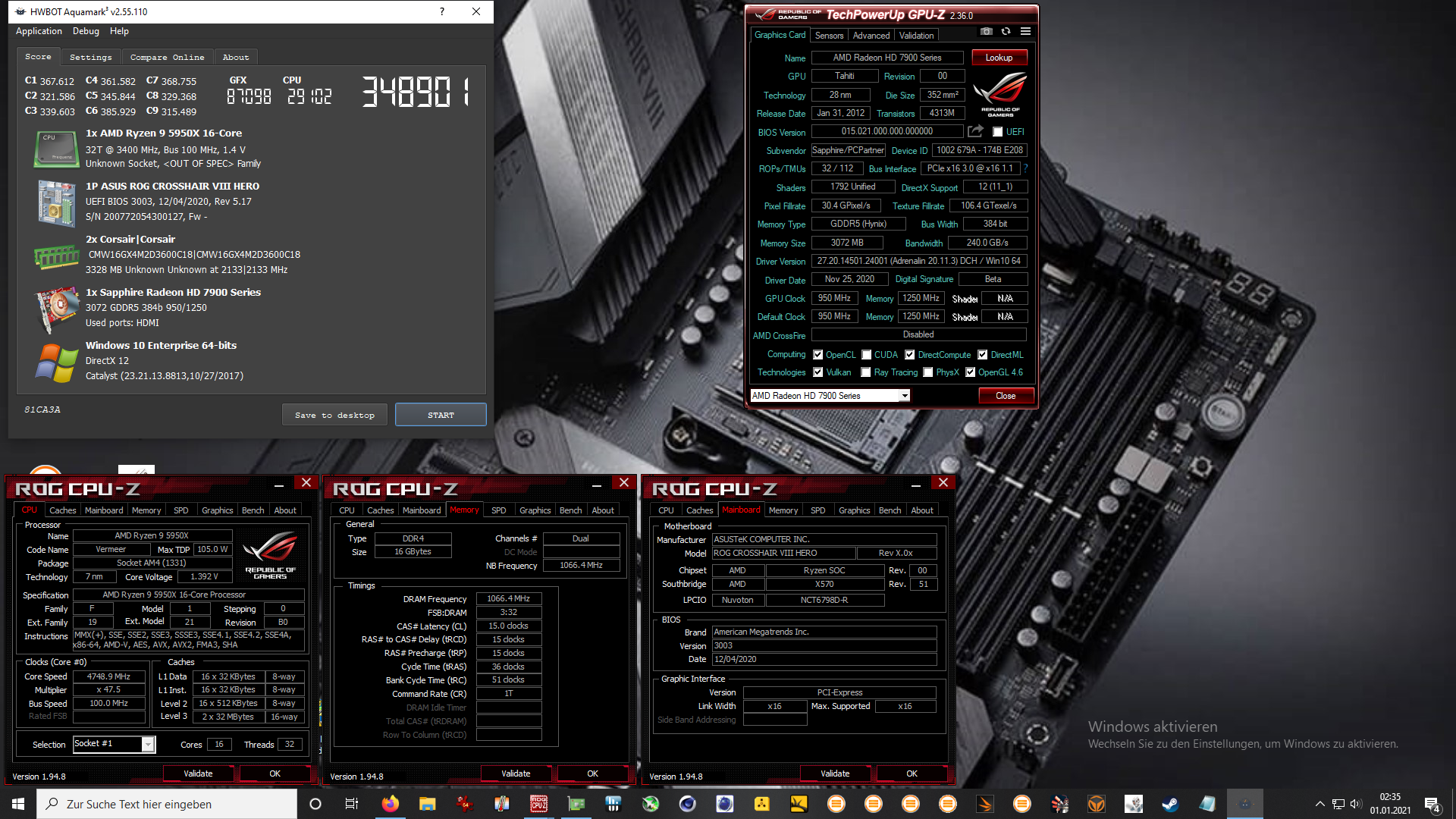
Task: Click OK in the middle CPU-Z window
Action: [592, 773]
